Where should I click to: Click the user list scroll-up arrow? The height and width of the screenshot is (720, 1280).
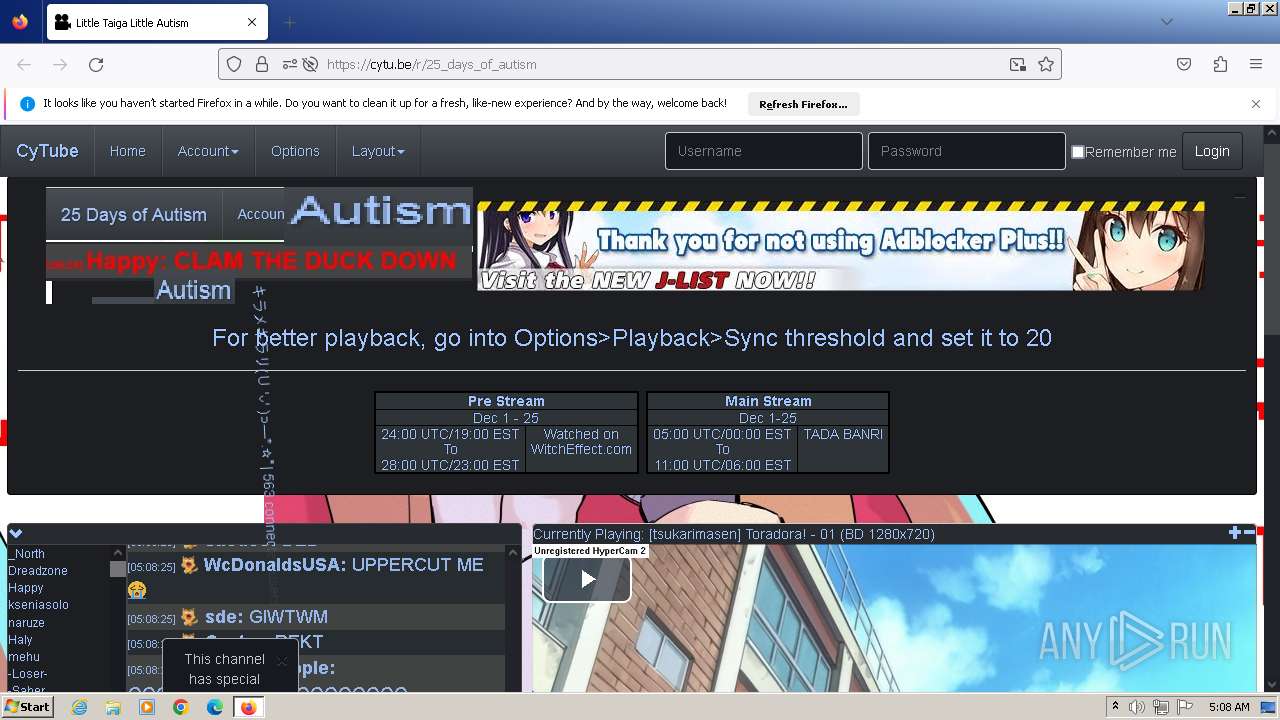tap(118, 552)
